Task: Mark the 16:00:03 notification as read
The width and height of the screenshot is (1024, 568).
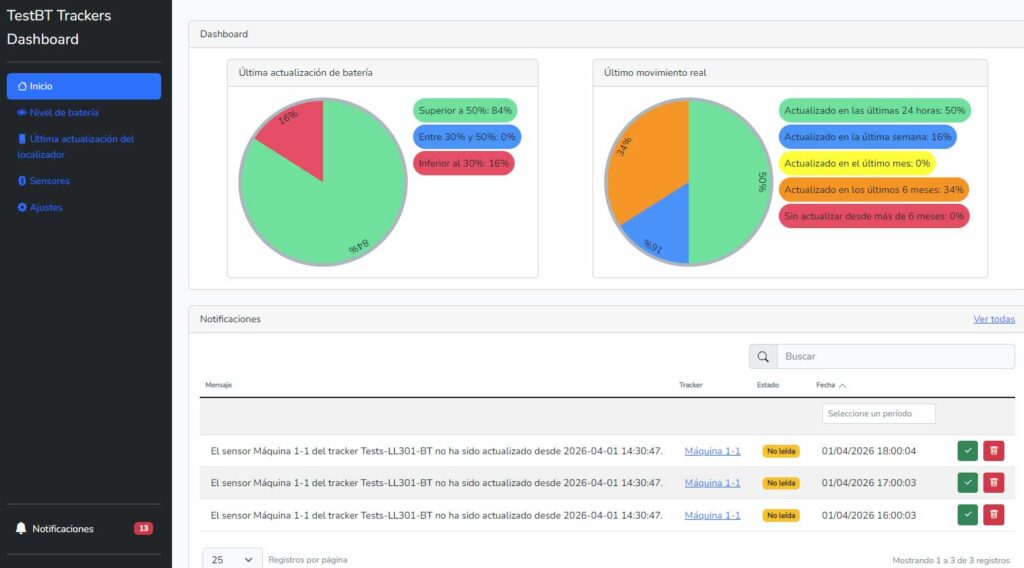Action: [968, 514]
